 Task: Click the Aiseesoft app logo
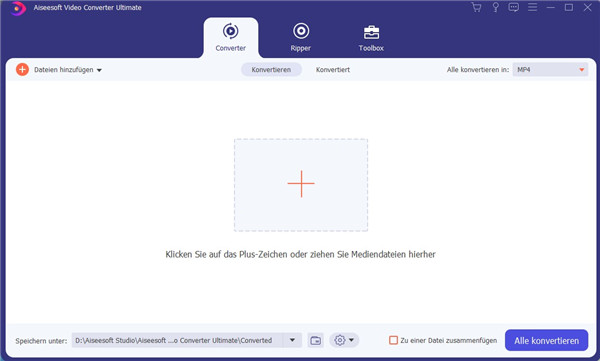click(x=18, y=8)
